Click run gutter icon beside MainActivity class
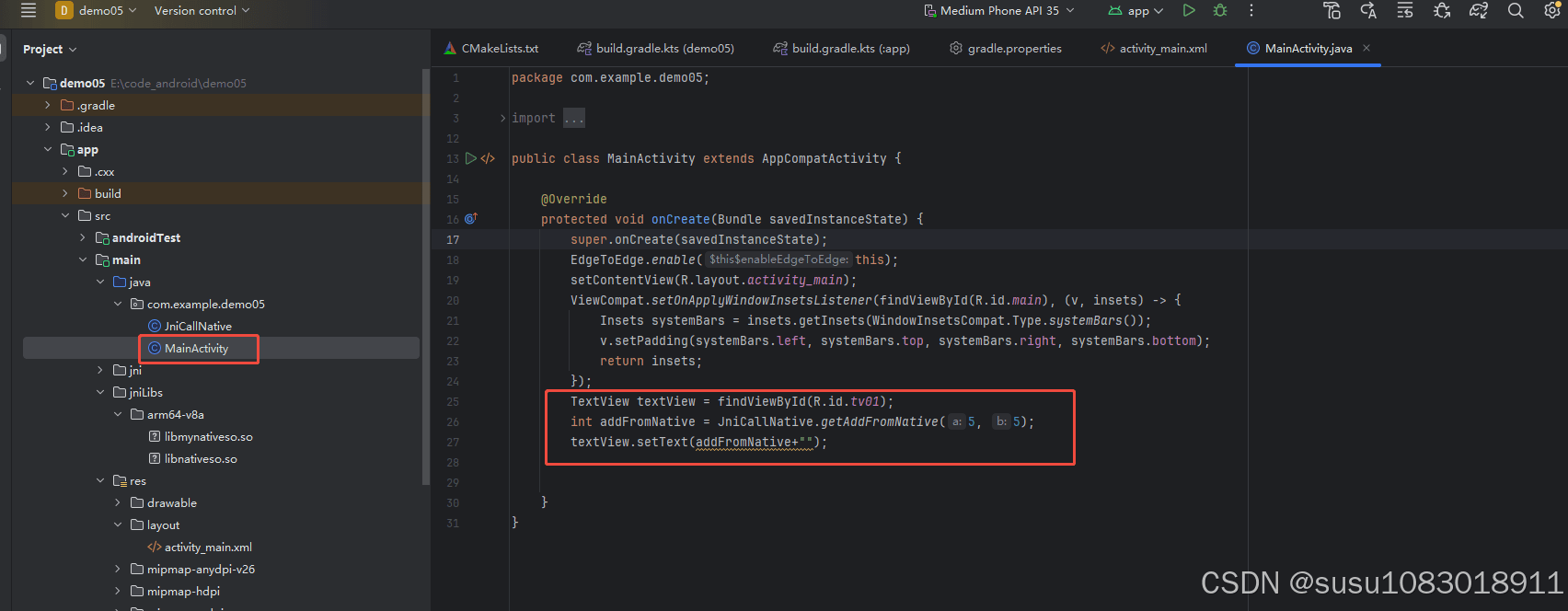The width and height of the screenshot is (1568, 611). tap(471, 158)
